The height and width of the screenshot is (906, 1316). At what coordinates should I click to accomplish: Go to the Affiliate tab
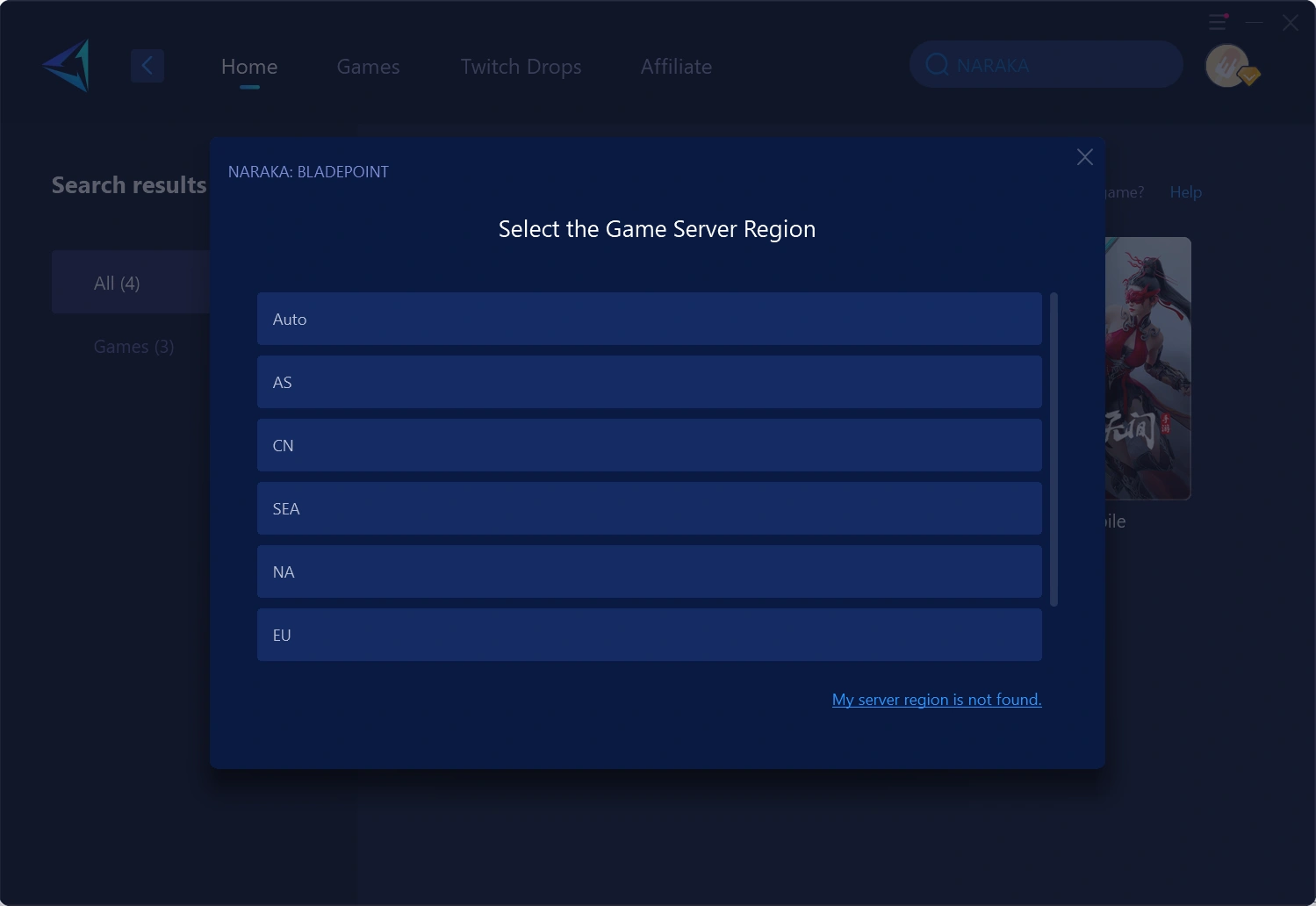676,67
